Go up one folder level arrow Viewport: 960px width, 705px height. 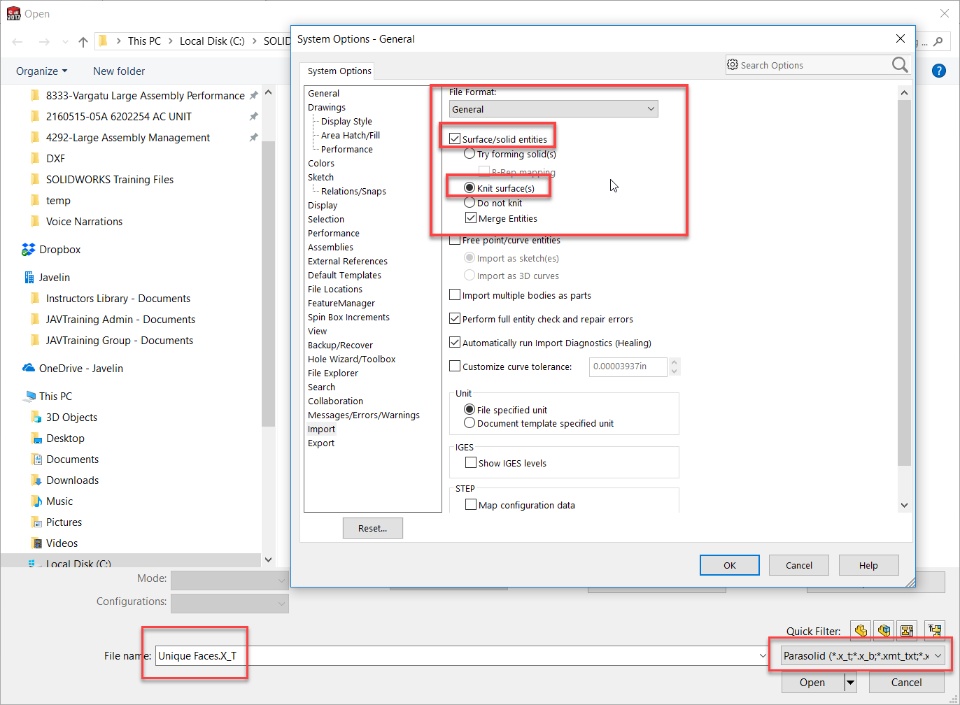point(83,42)
